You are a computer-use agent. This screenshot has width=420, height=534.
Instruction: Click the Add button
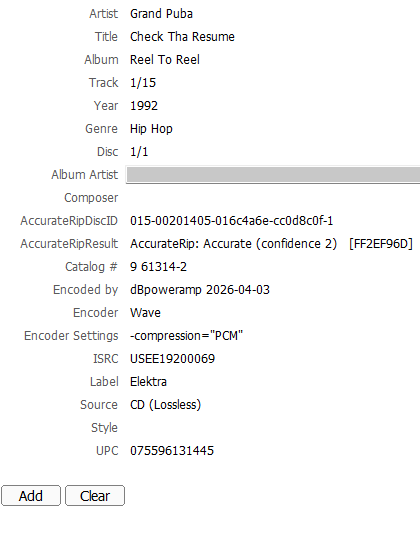tap(31, 496)
